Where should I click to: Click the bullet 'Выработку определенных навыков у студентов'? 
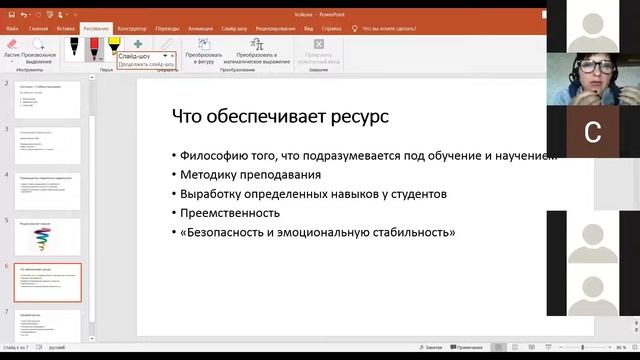[313, 194]
